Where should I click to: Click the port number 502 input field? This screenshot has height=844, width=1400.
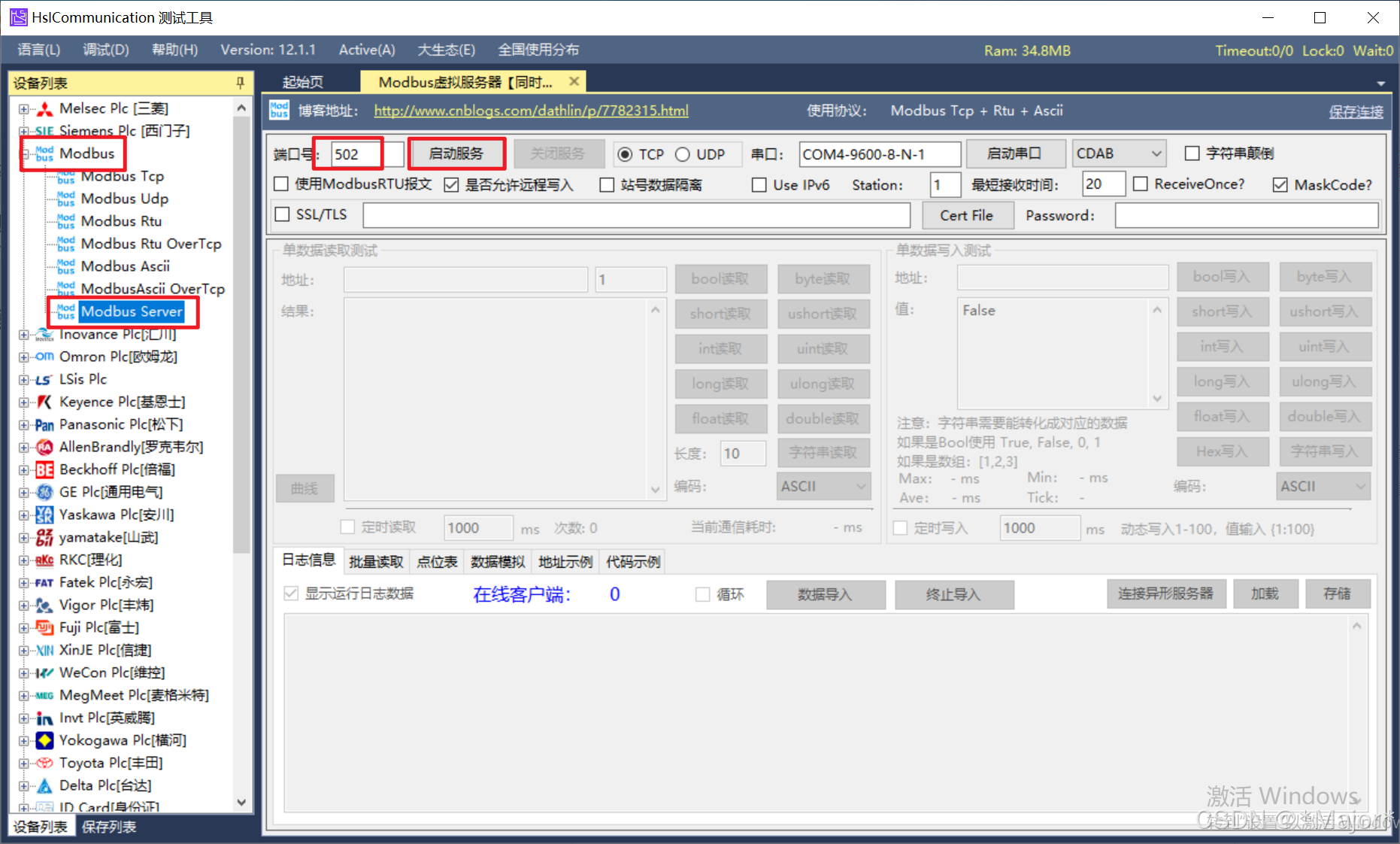coord(356,153)
